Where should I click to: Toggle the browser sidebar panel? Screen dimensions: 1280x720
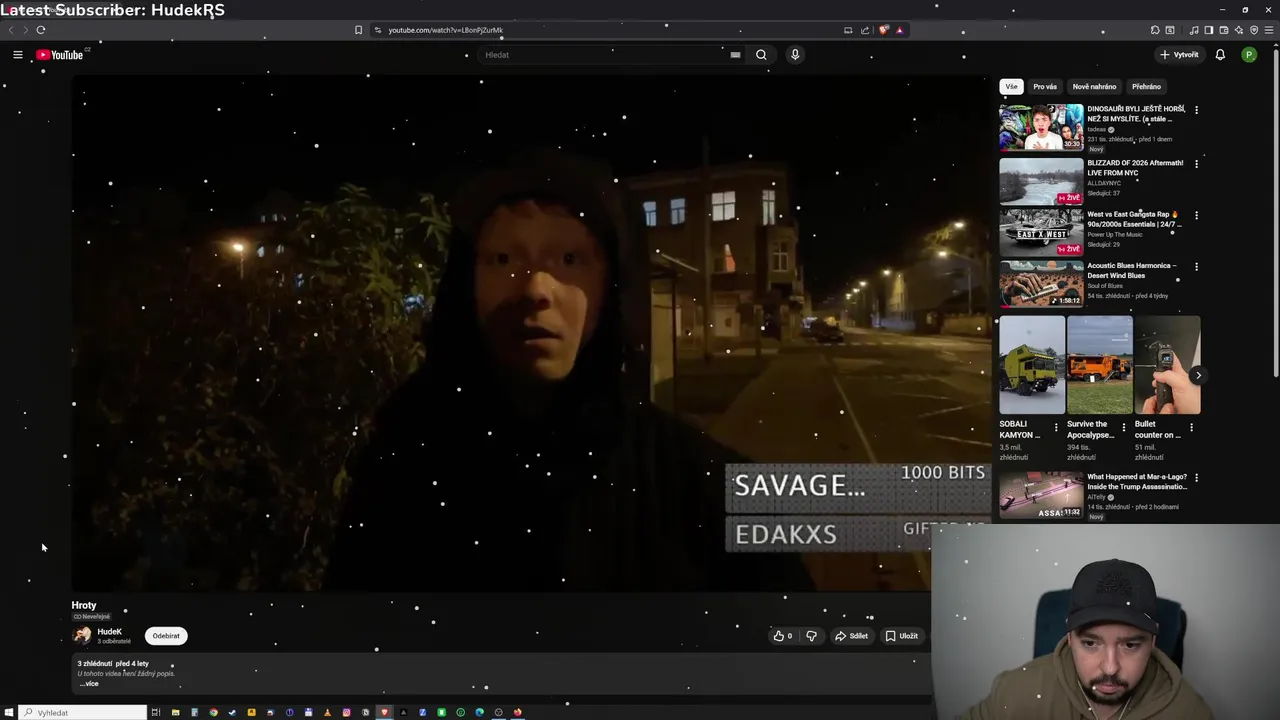pyautogui.click(x=1209, y=30)
